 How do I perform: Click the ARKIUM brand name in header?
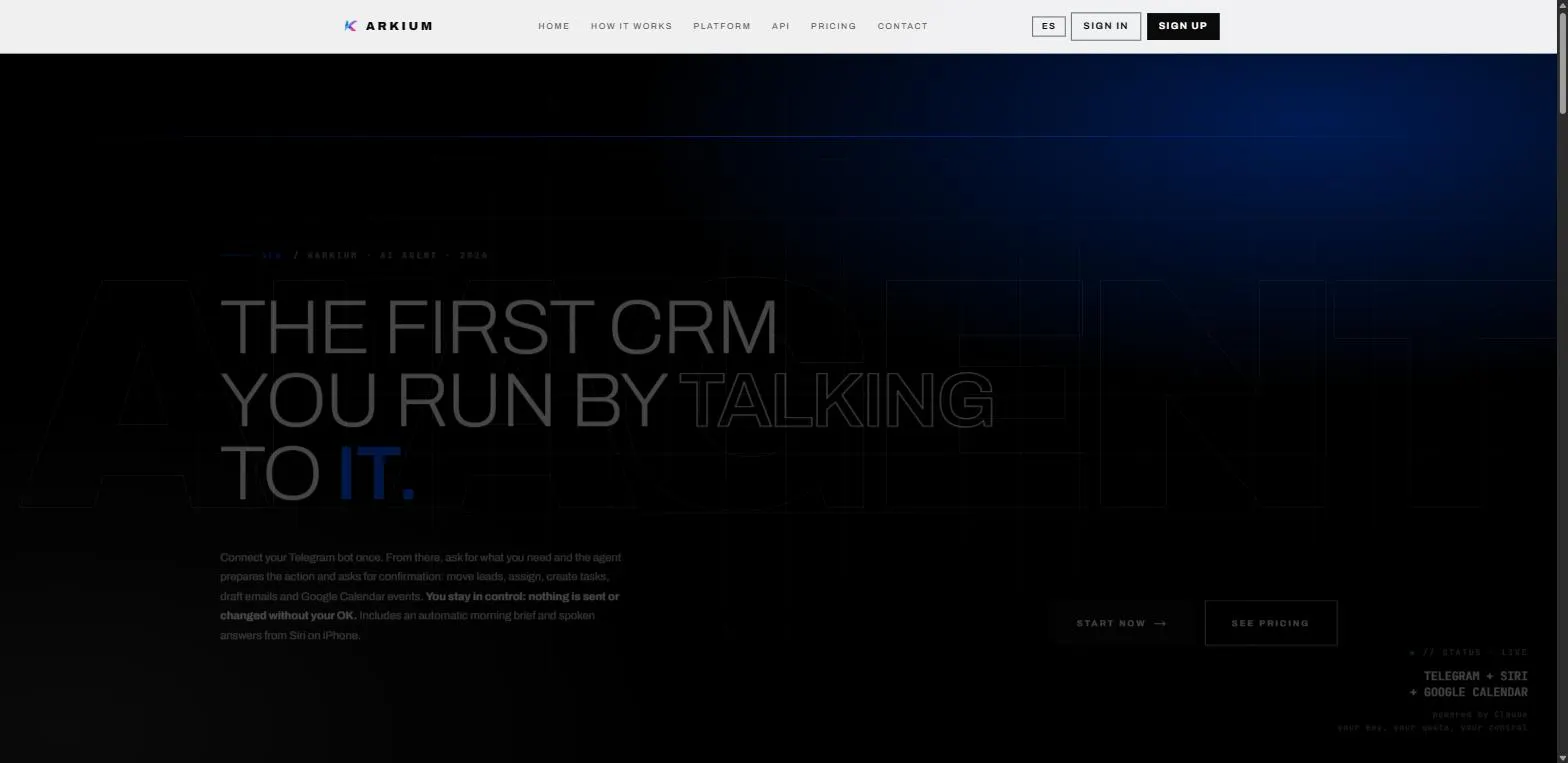click(399, 26)
